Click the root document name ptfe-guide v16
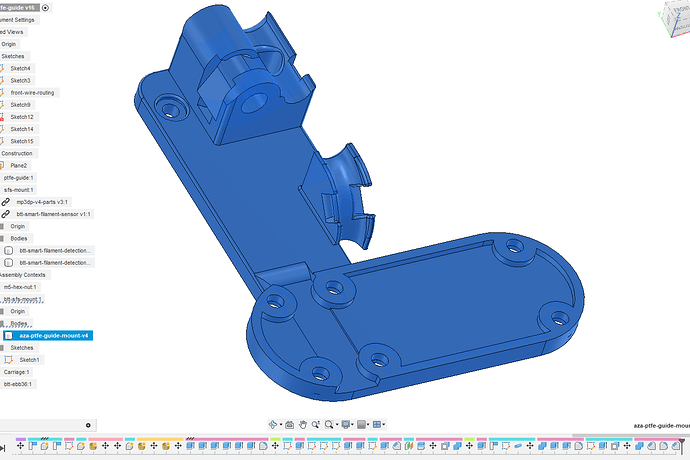Viewport: 690px width, 460px height. click(19, 8)
